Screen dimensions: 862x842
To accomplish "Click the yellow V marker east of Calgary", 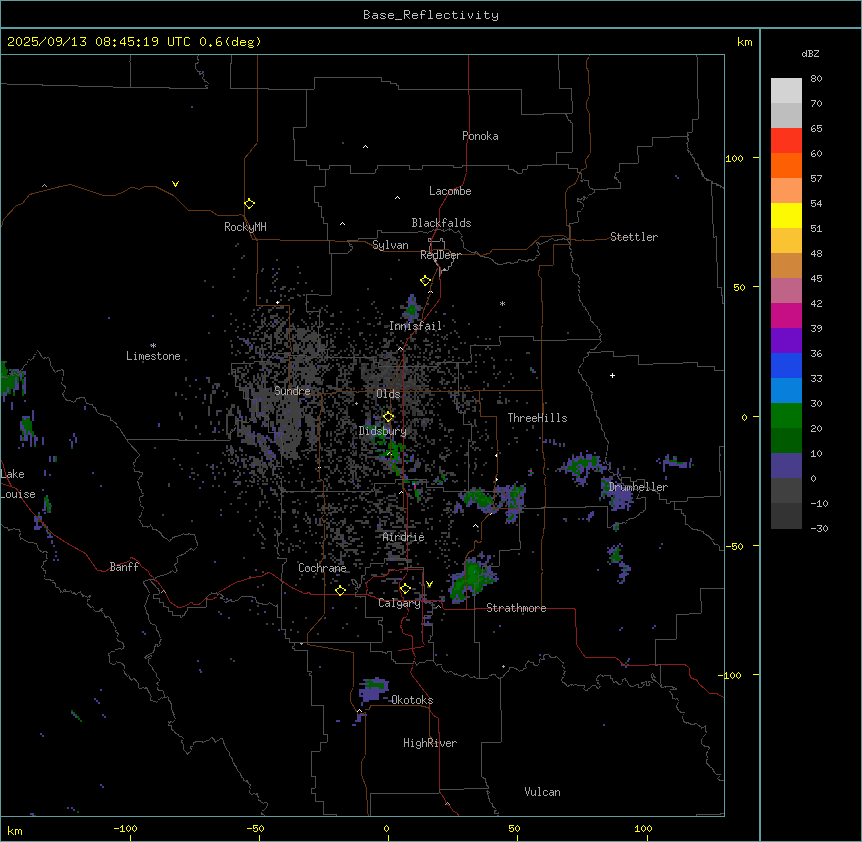I will [429, 584].
